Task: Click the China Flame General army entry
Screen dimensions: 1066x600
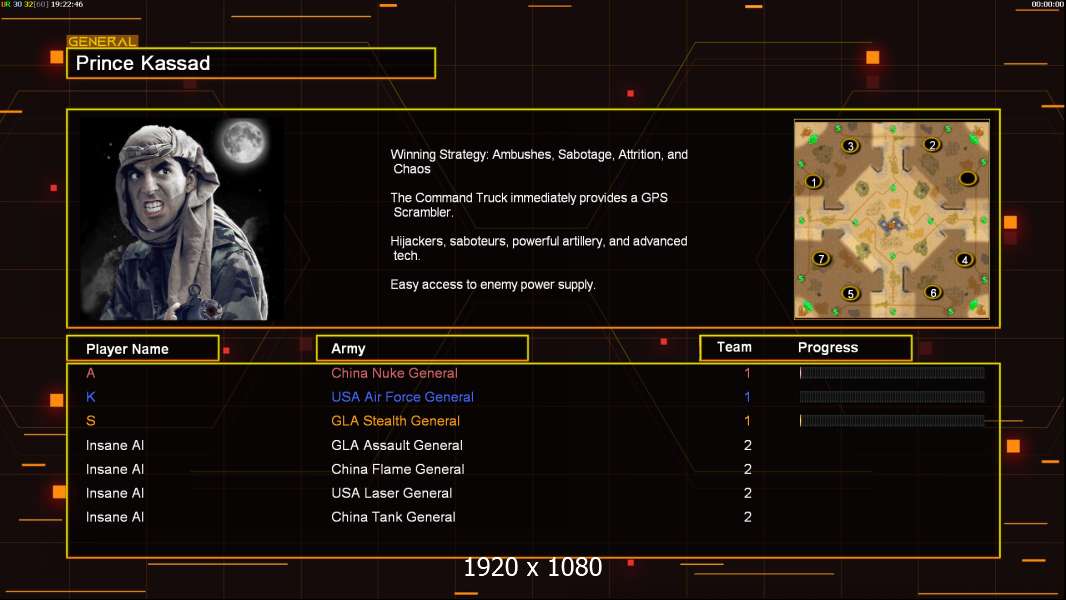Action: pyautogui.click(x=398, y=469)
